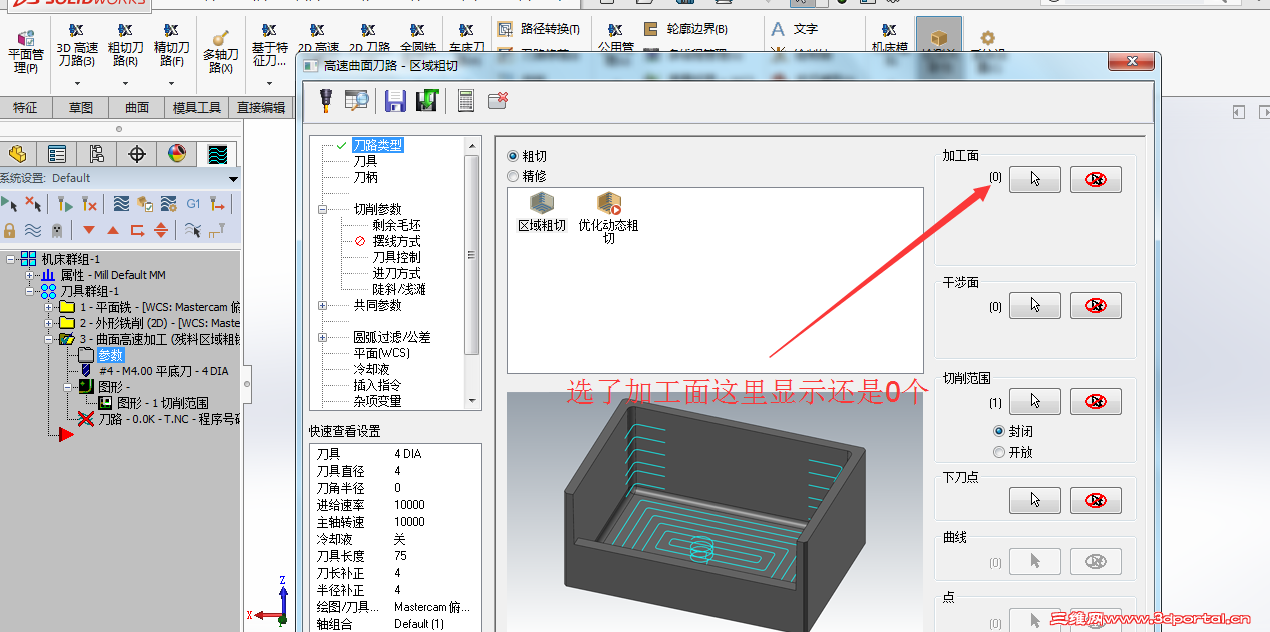The width and height of the screenshot is (1270, 632).
Task: Move insert arrow up with red triangle
Action: [112, 231]
